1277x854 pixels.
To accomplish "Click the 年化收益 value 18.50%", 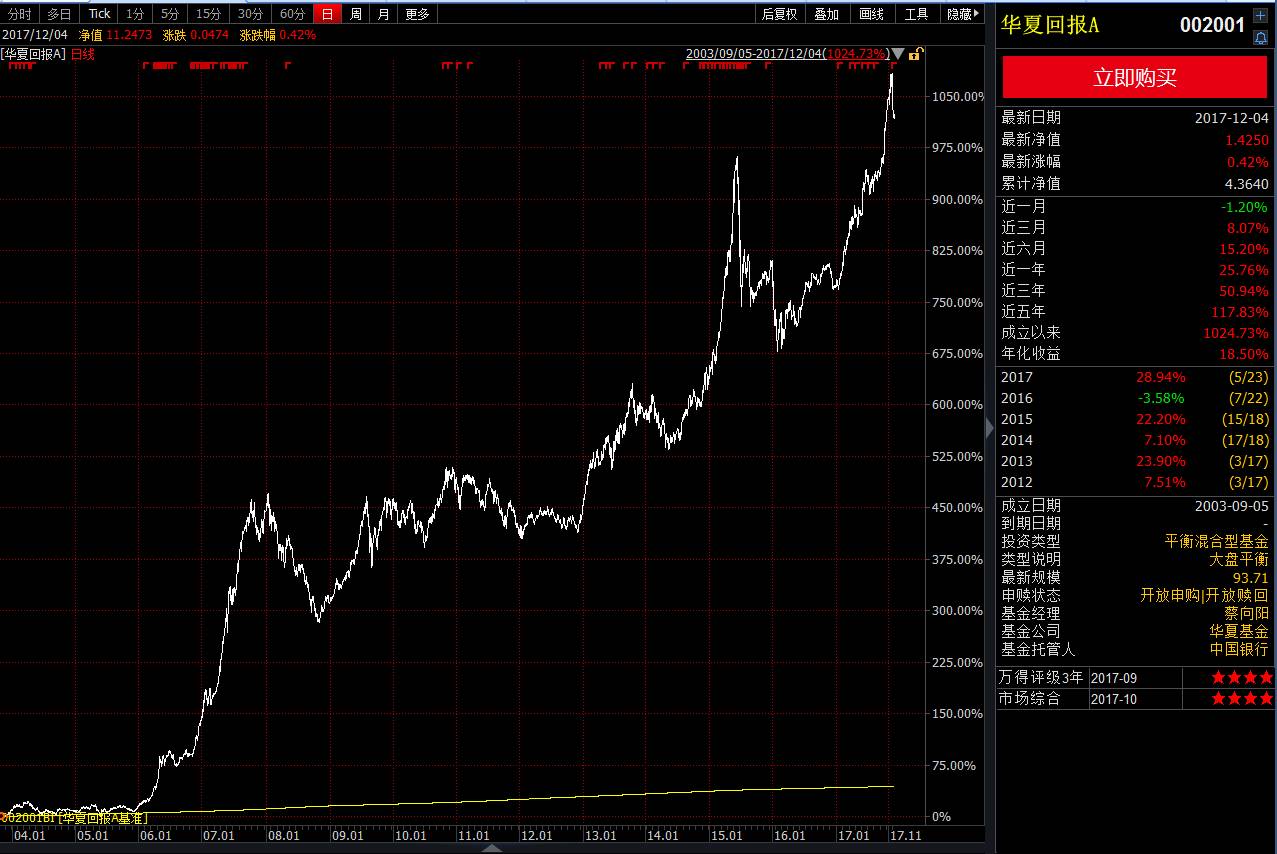I will (x=1244, y=354).
